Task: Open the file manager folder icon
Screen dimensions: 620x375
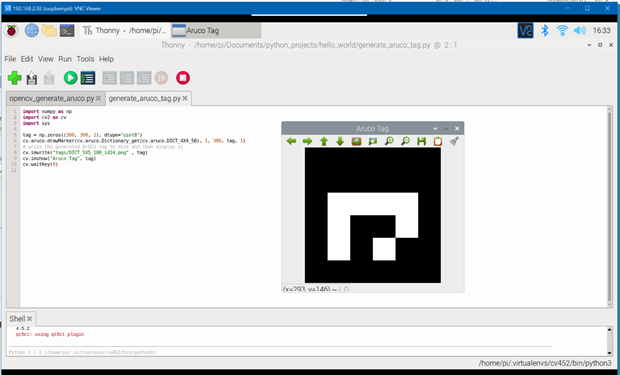Action: tap(49, 30)
